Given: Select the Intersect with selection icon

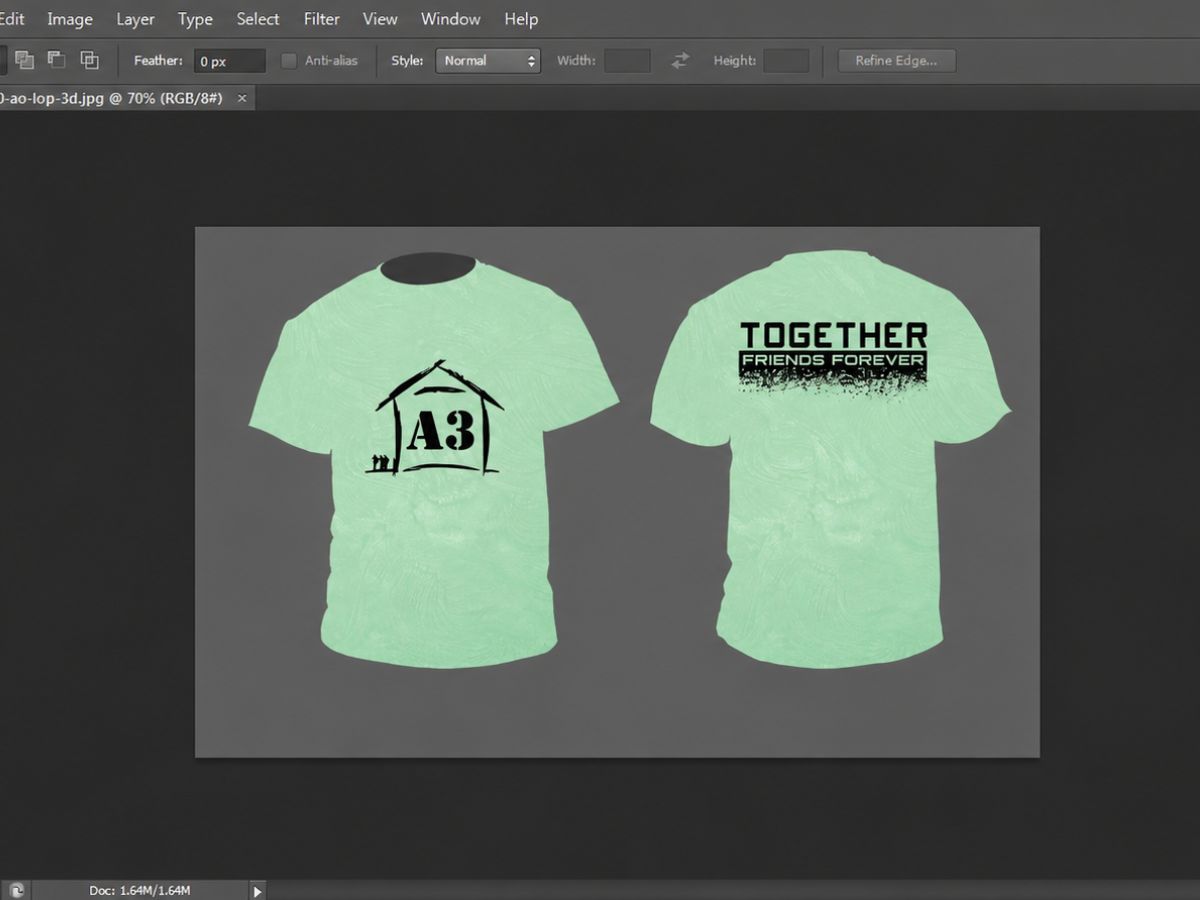Looking at the screenshot, I should tap(90, 60).
